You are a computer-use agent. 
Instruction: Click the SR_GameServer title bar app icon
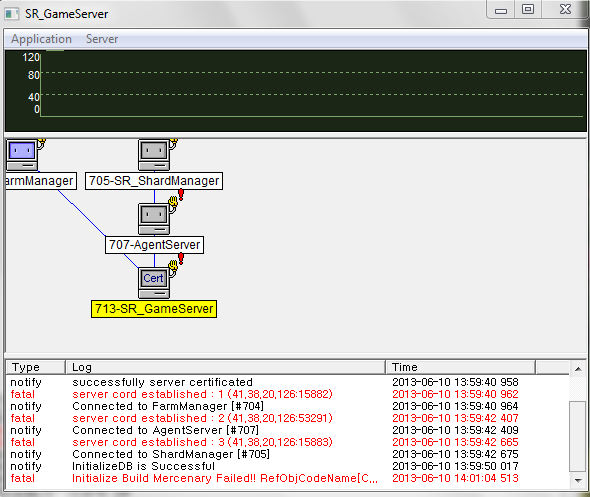(12, 14)
